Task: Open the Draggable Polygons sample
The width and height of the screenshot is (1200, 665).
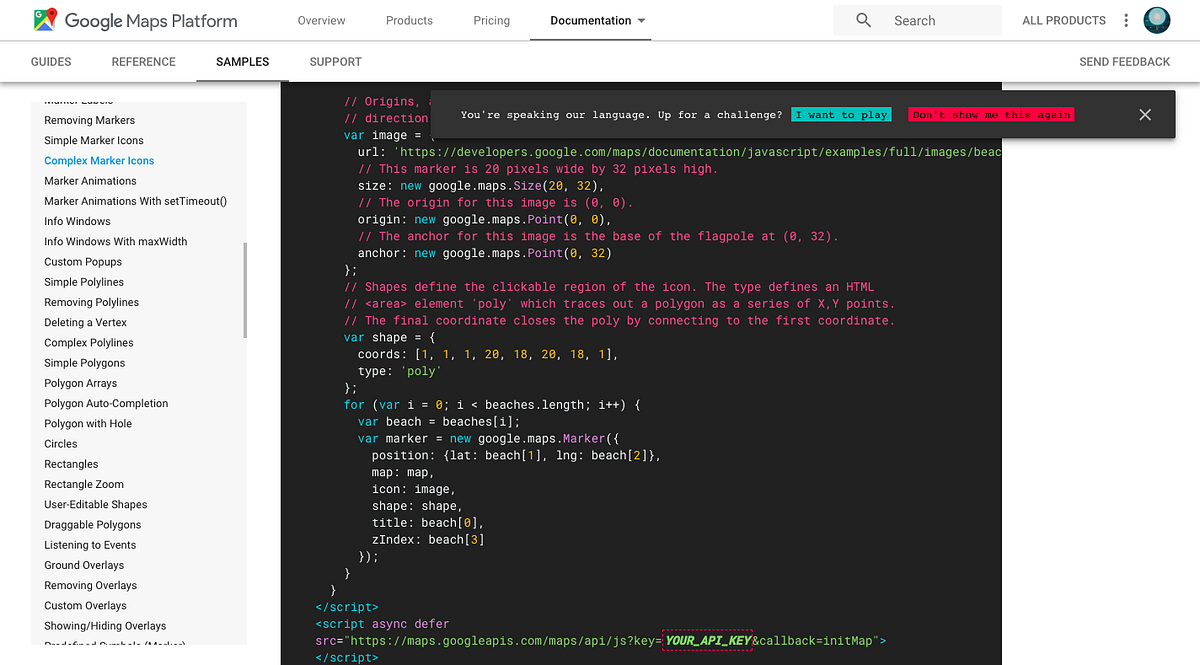Action: (92, 524)
